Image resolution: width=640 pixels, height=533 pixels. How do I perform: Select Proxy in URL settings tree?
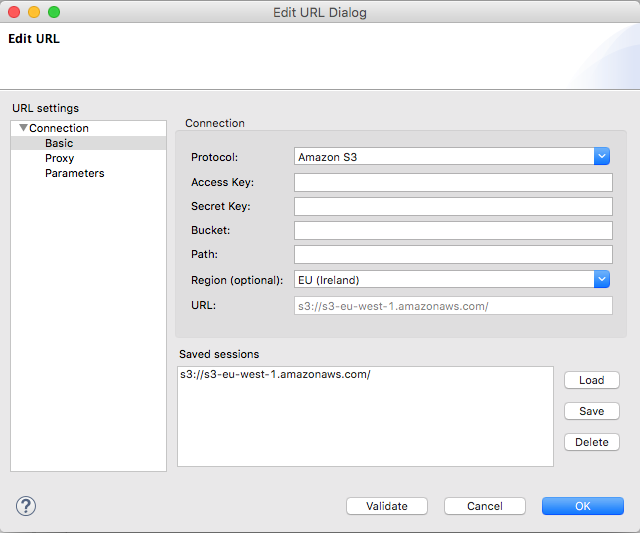click(59, 158)
